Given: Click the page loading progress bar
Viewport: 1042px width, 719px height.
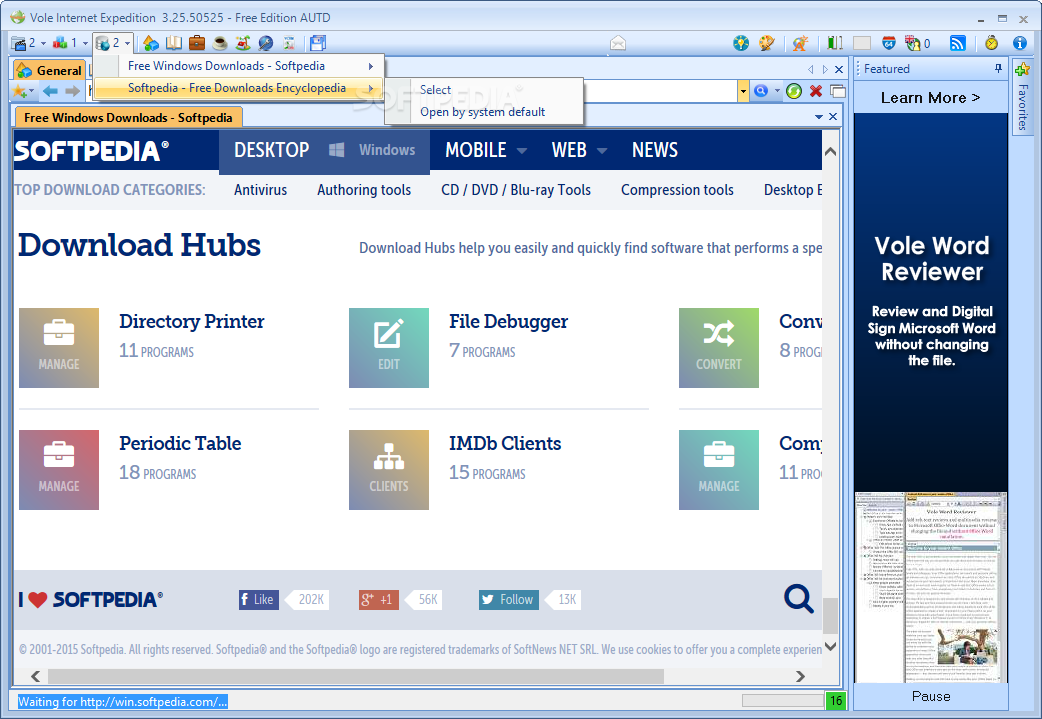Looking at the screenshot, I should (783, 700).
